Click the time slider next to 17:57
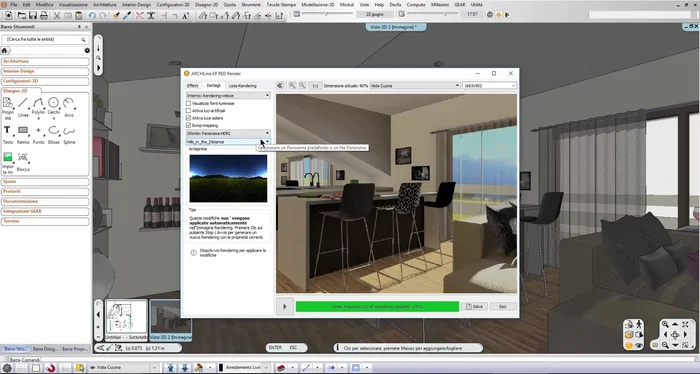The width and height of the screenshot is (700, 374). tap(432, 14)
